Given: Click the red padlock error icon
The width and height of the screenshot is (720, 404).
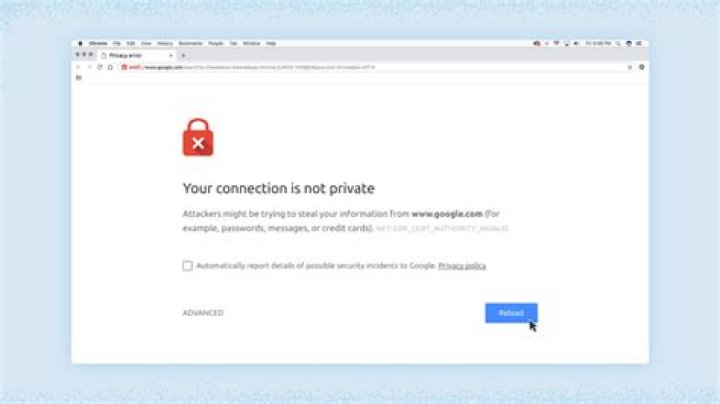Looking at the screenshot, I should (198, 137).
